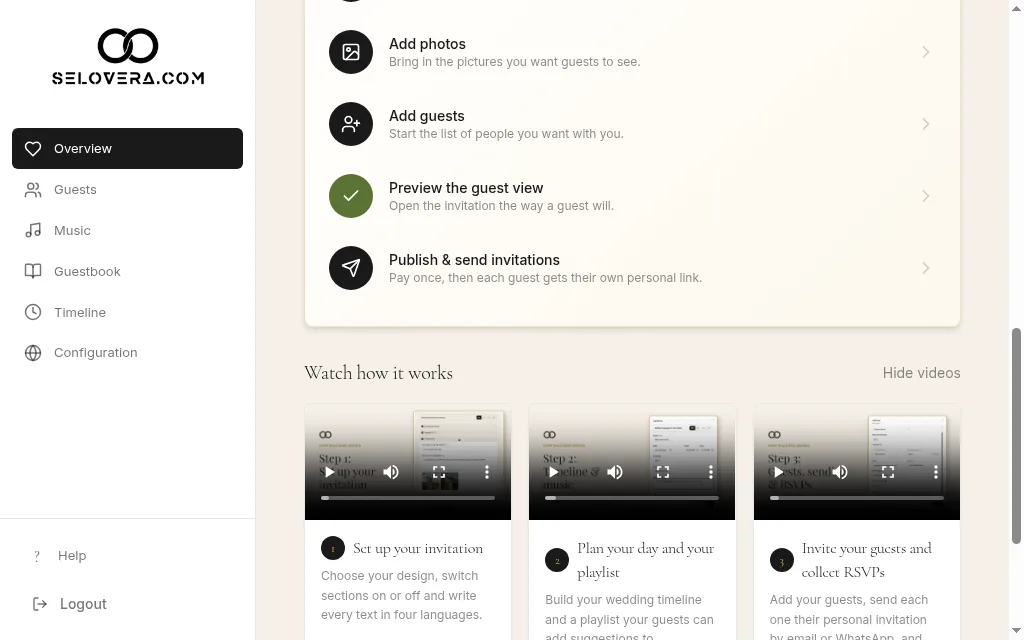
Task: Click the Logout arrow icon
Action: [x=40, y=604]
